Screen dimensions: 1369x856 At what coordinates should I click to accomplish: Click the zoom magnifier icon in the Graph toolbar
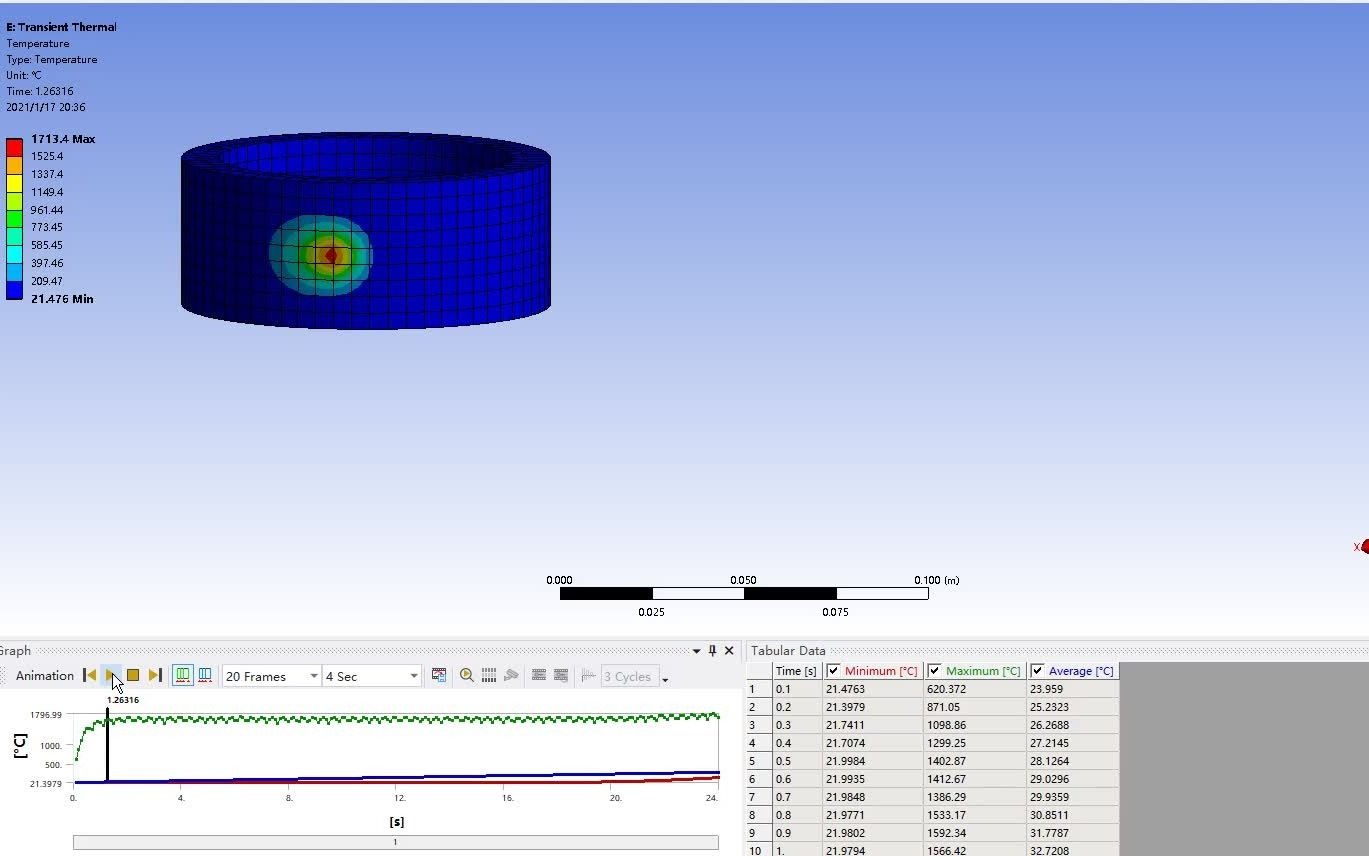click(467, 676)
